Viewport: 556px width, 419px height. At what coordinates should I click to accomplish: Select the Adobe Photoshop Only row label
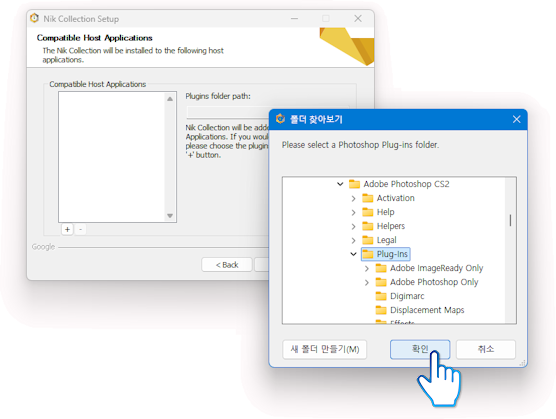click(434, 282)
